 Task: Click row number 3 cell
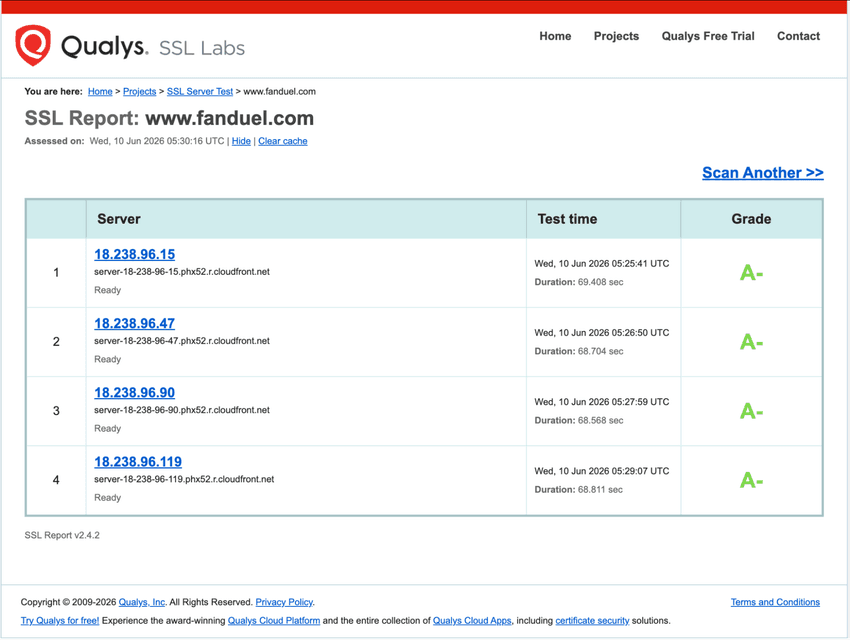tap(56, 411)
